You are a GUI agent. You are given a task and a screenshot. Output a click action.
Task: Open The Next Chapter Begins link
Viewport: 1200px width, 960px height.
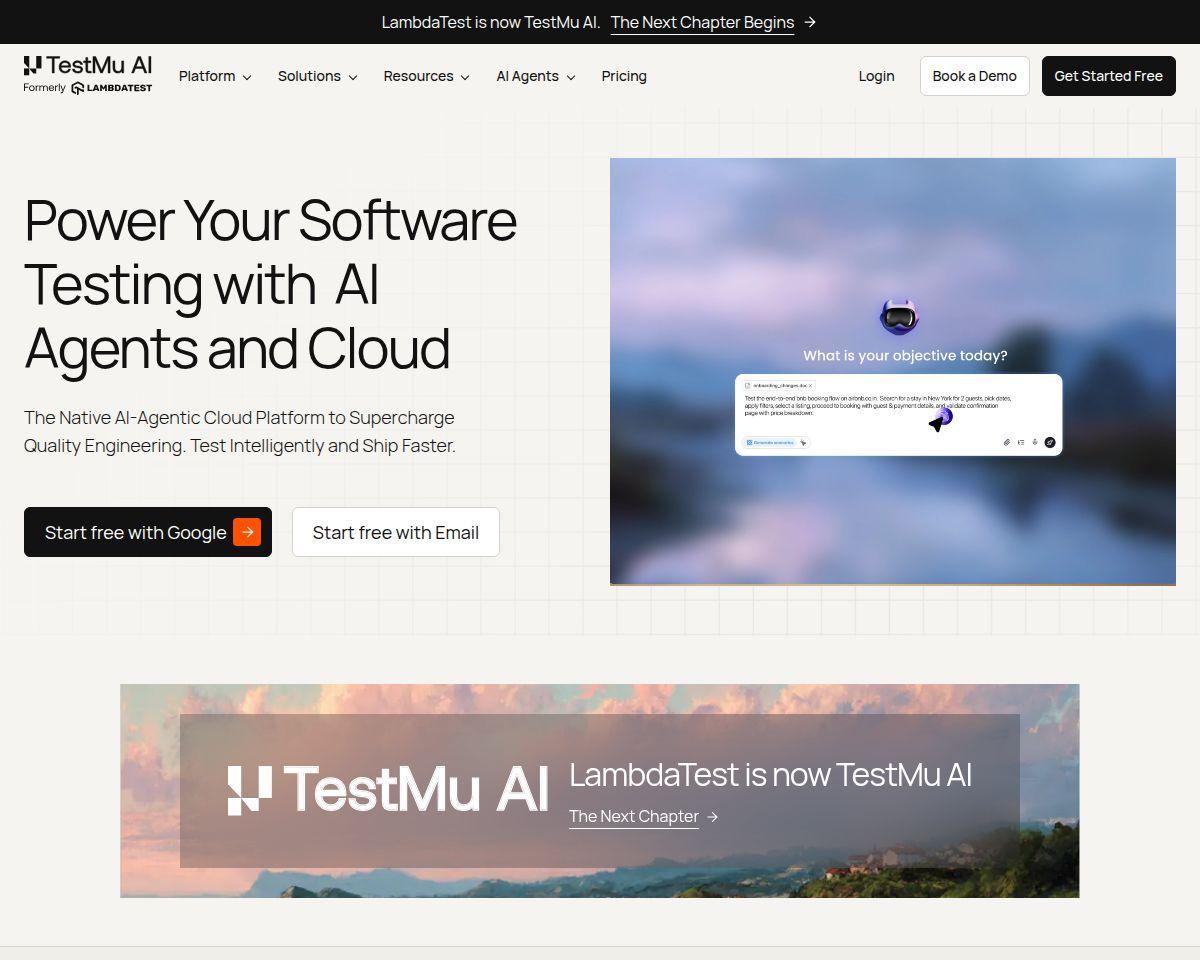tap(702, 22)
